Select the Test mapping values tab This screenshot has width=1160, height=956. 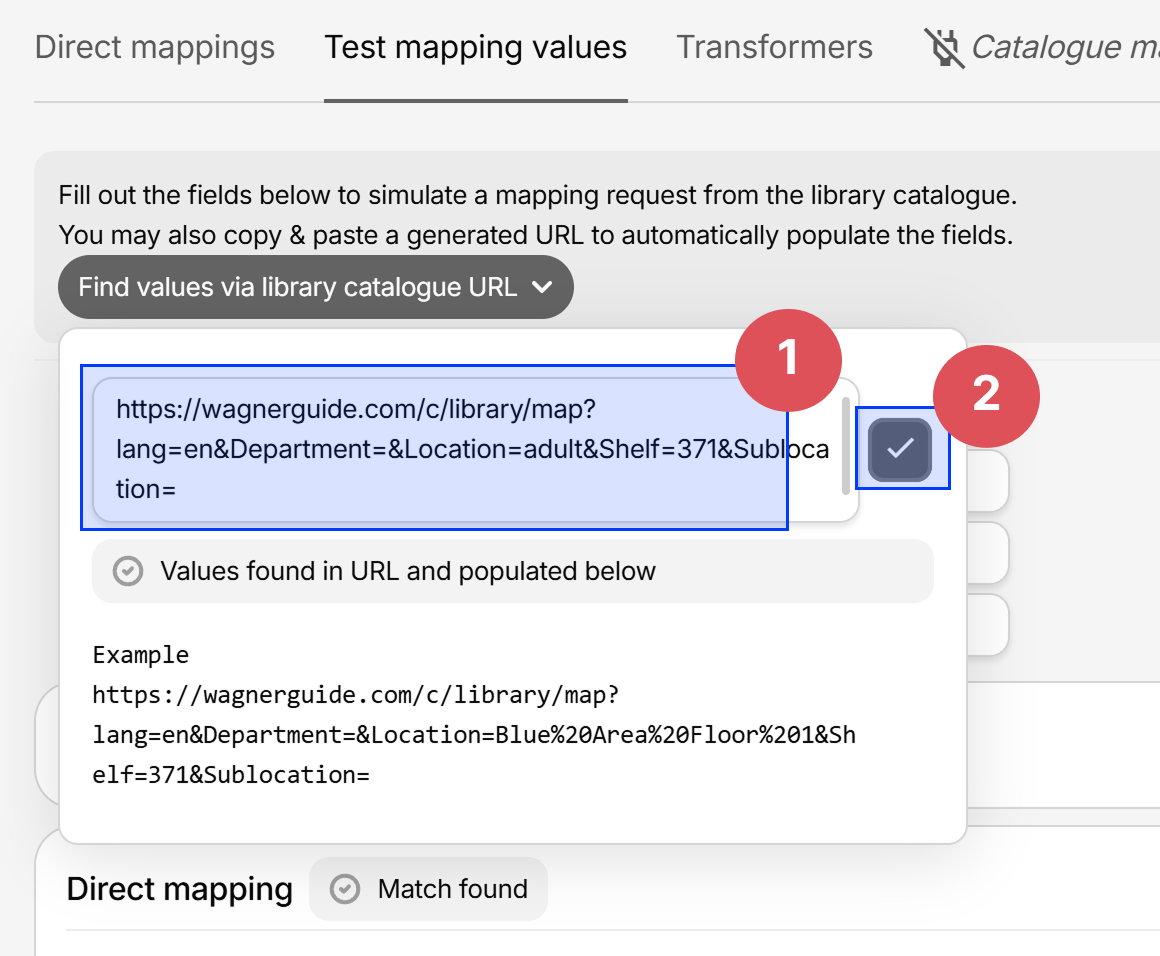point(476,46)
